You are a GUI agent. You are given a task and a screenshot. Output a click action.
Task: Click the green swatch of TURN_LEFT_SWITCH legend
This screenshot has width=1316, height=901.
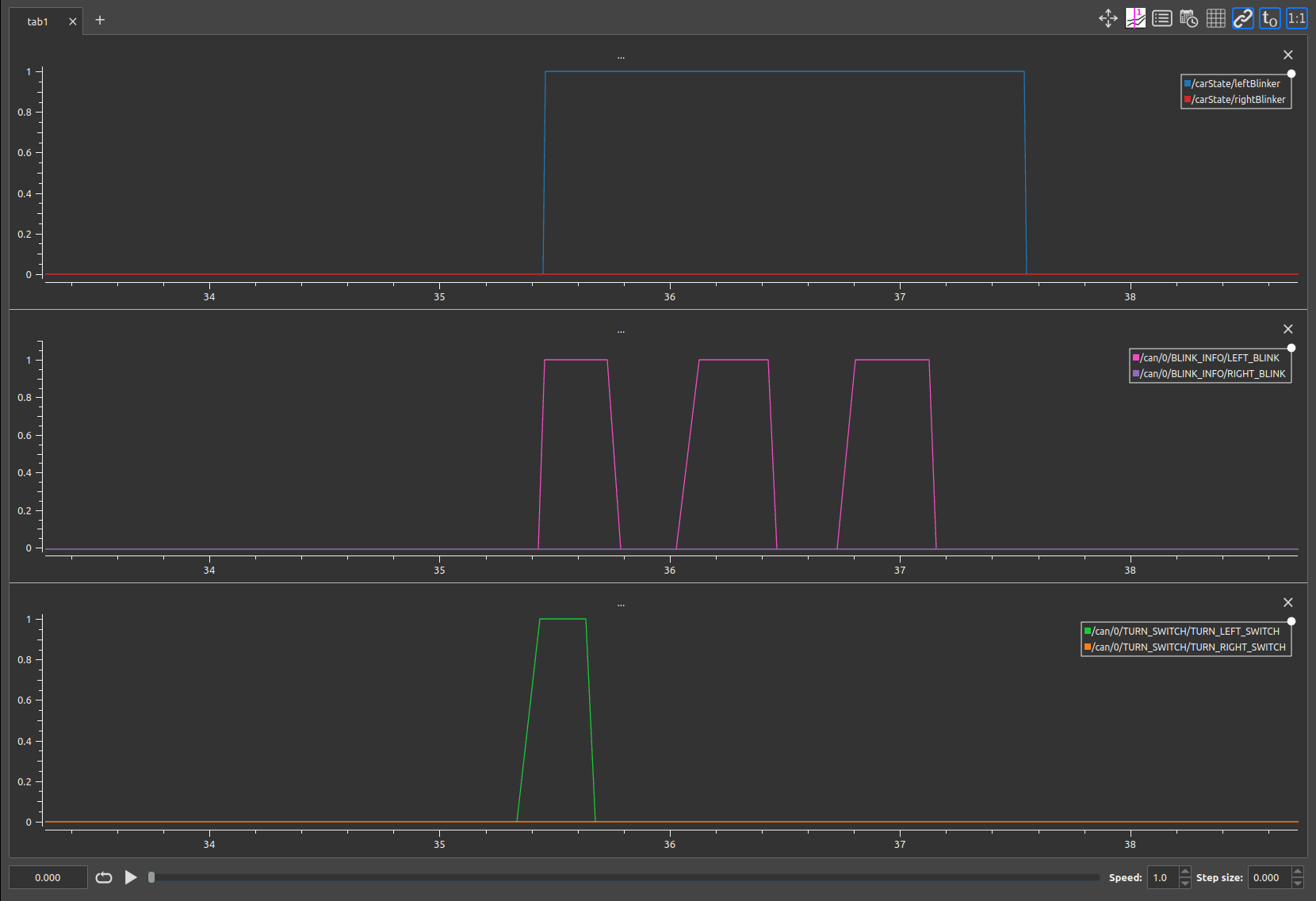click(1088, 631)
